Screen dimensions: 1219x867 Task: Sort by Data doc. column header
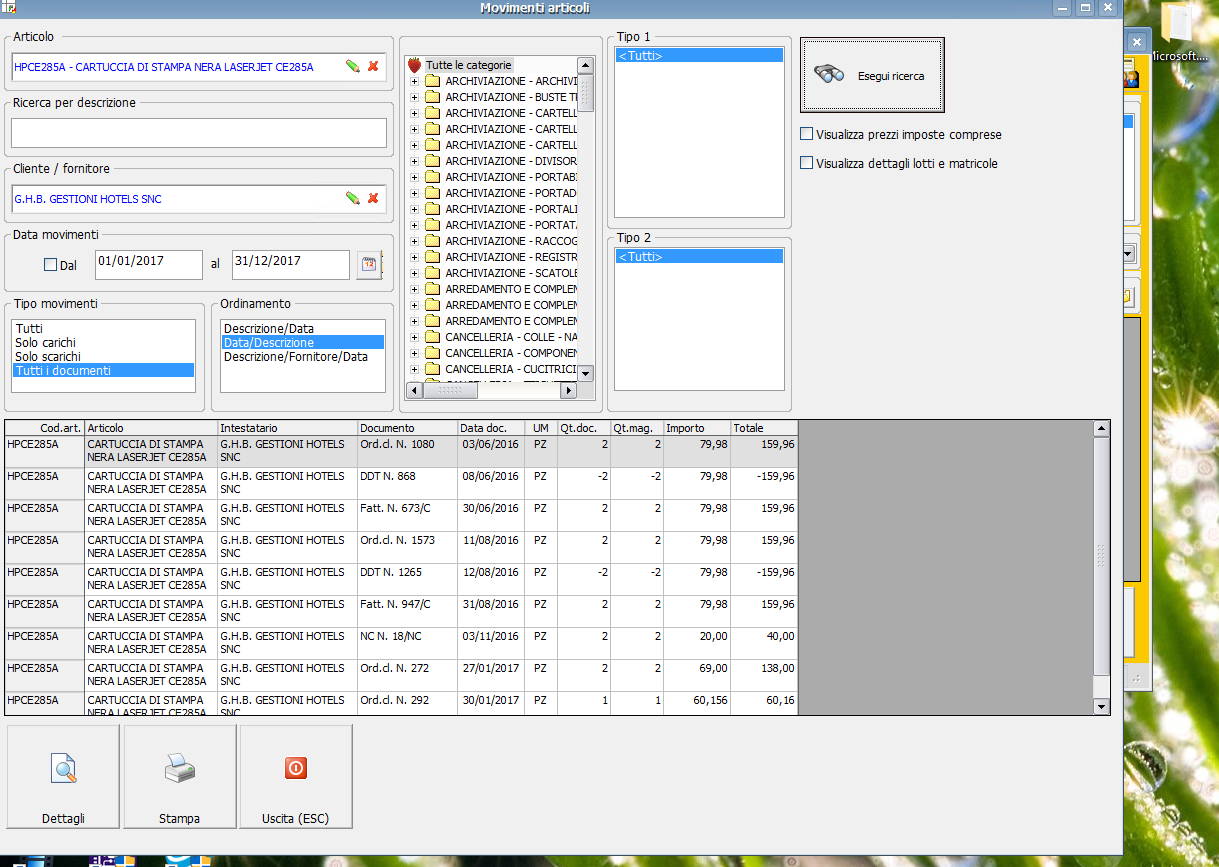[x=490, y=428]
